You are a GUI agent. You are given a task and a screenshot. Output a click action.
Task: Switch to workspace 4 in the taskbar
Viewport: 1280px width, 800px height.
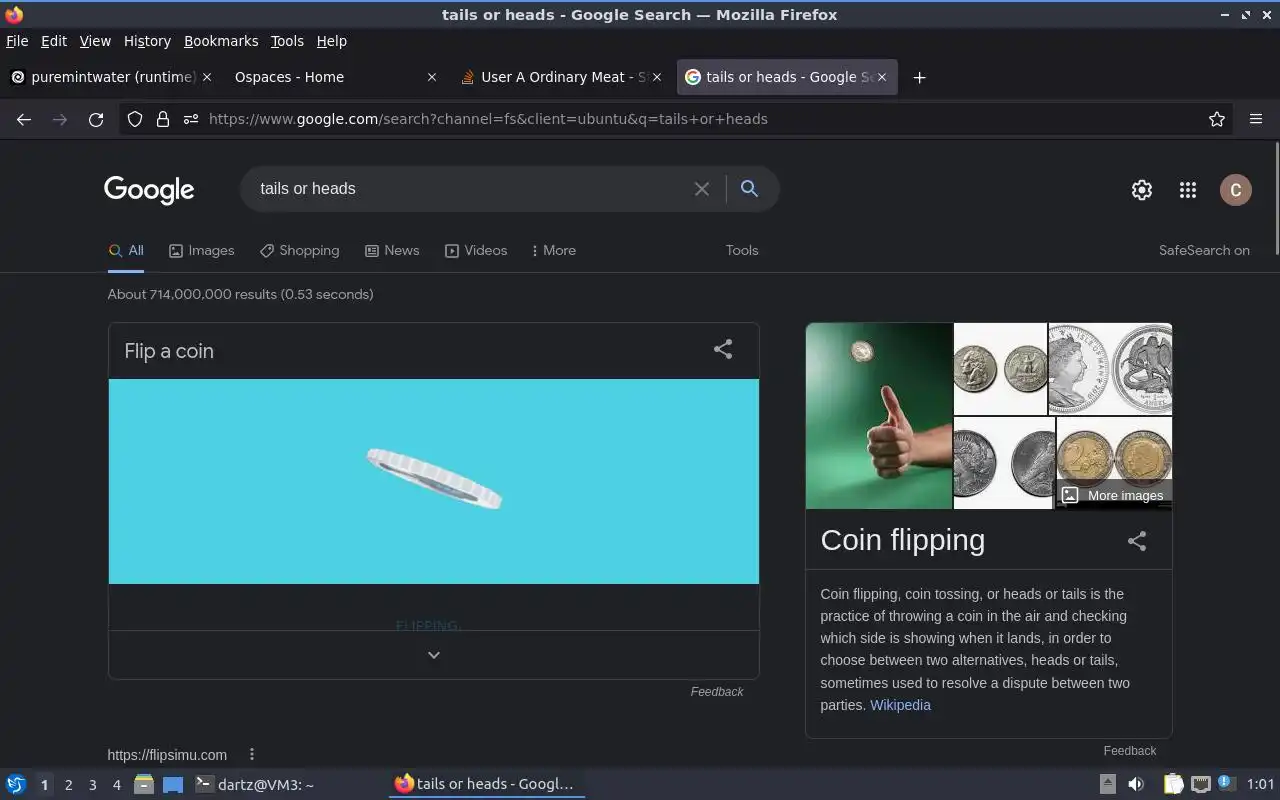point(116,785)
